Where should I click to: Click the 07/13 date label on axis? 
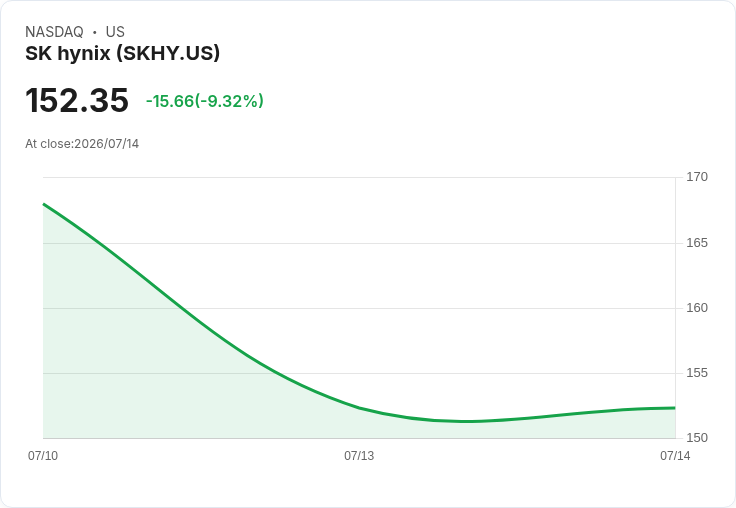(x=359, y=456)
